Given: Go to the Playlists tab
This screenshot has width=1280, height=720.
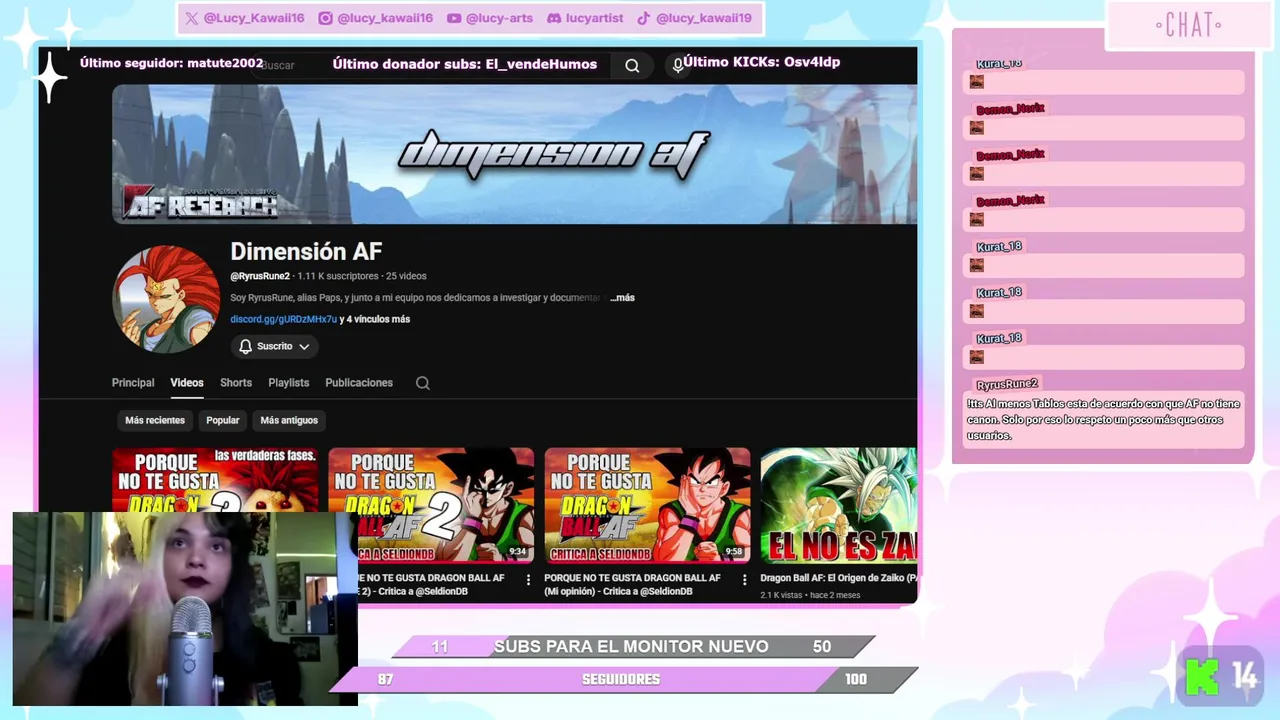Looking at the screenshot, I should (289, 383).
